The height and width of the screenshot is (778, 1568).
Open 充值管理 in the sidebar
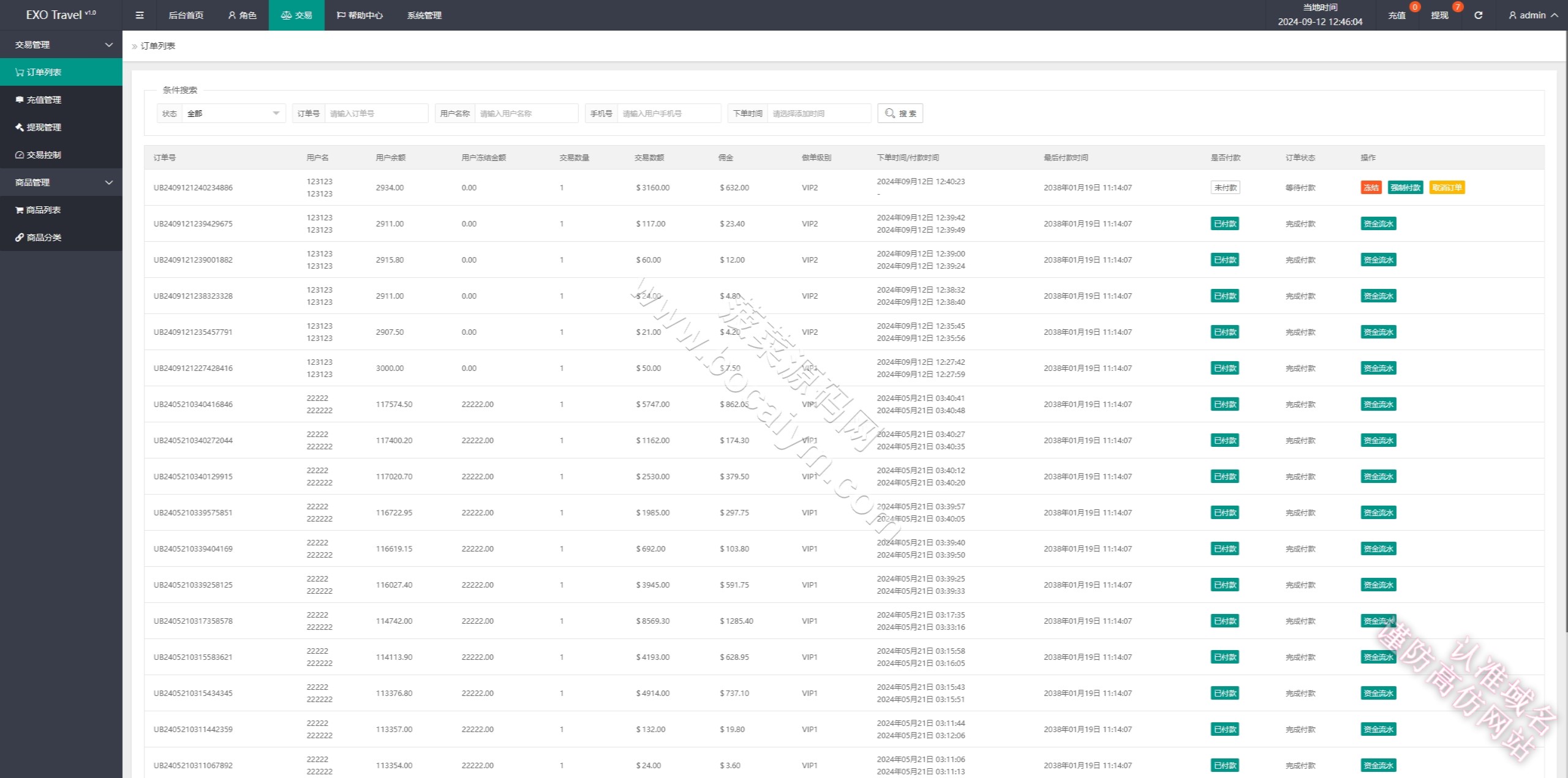(x=61, y=100)
